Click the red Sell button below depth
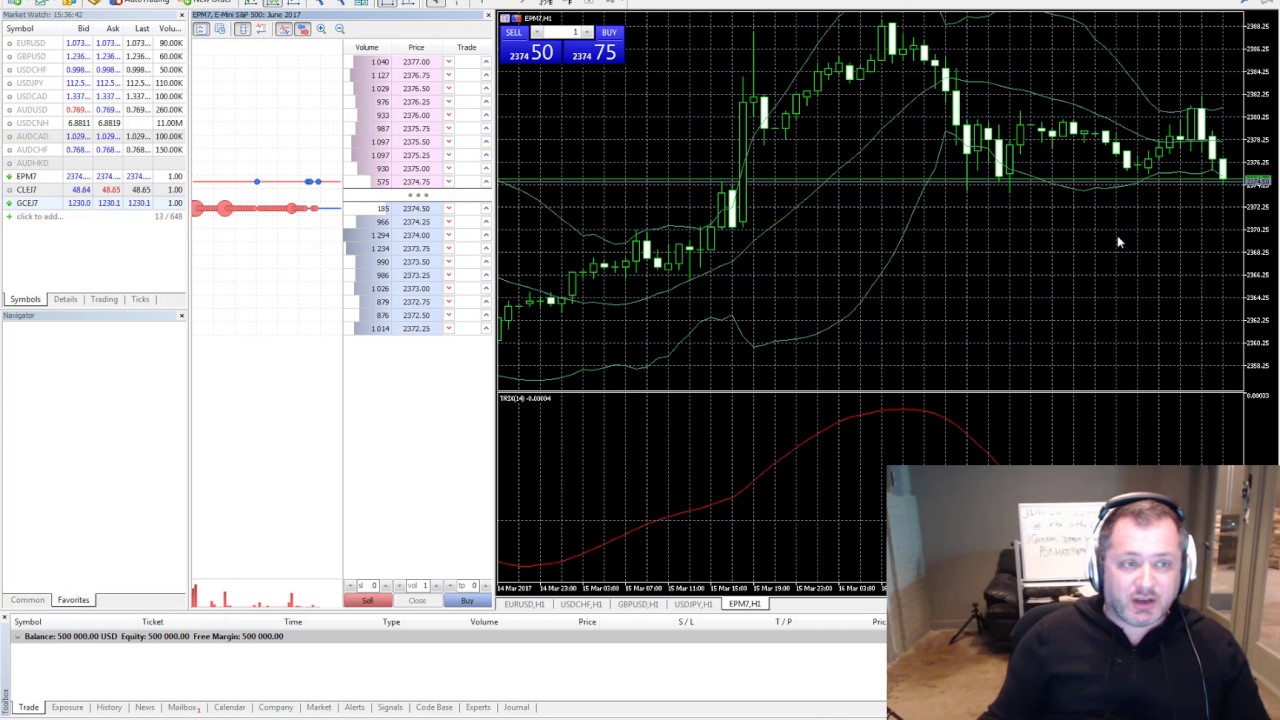Viewport: 1280px width, 720px height. [367, 600]
